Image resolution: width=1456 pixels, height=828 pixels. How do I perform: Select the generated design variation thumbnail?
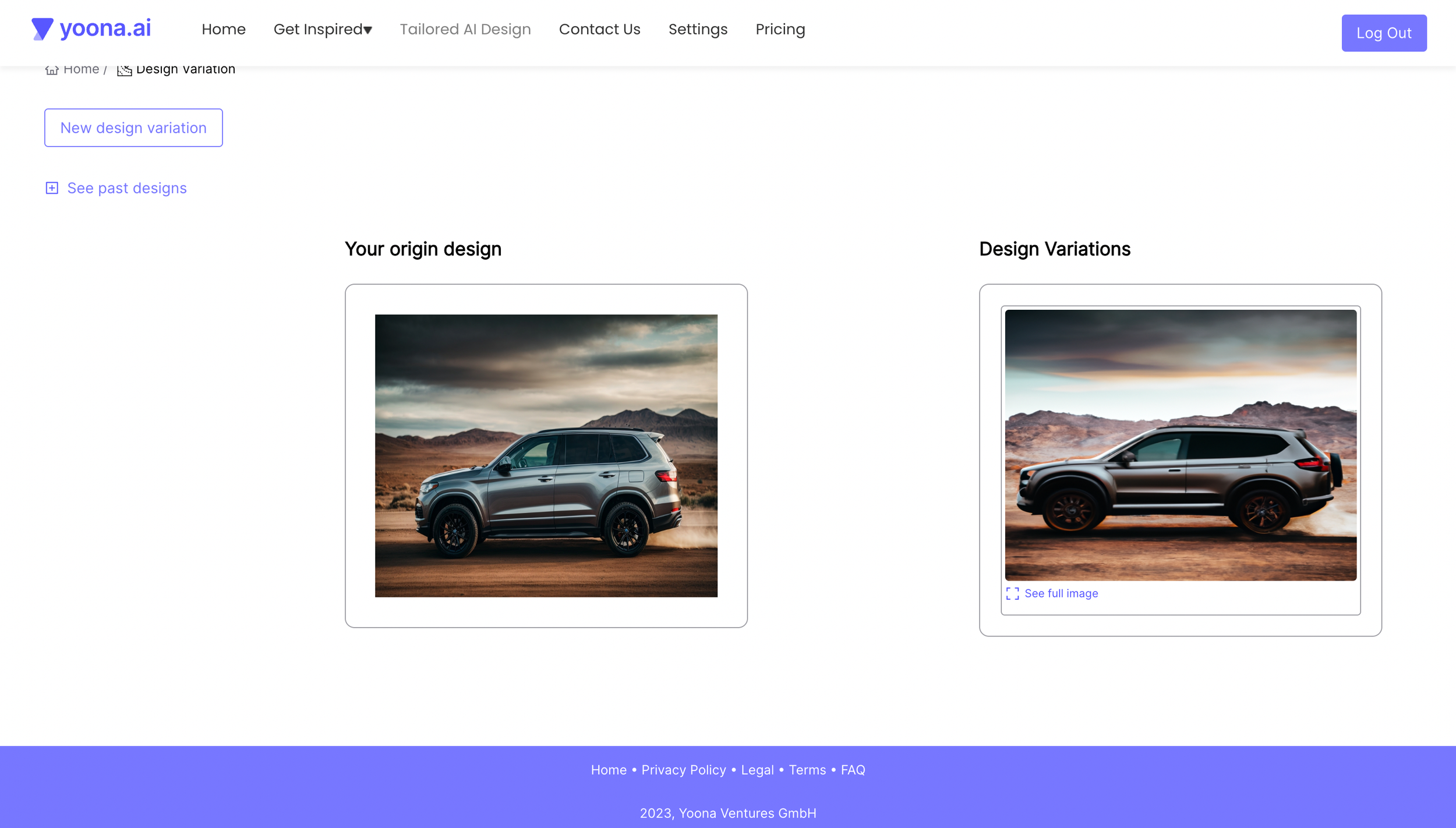1181,445
